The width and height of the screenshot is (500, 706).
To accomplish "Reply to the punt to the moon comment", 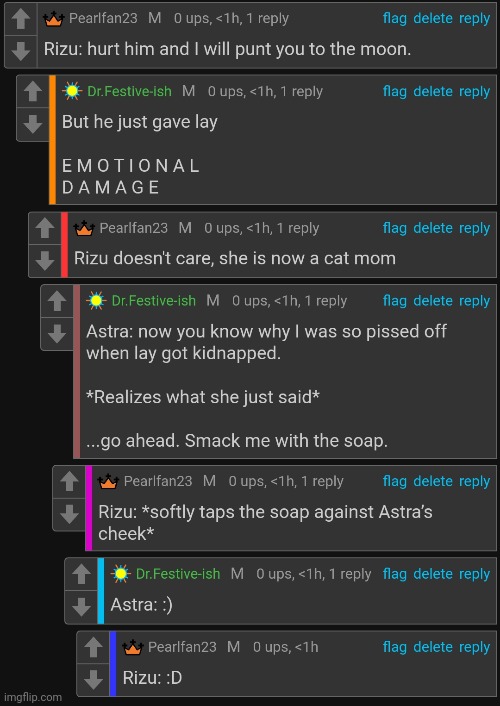I will click(474, 18).
